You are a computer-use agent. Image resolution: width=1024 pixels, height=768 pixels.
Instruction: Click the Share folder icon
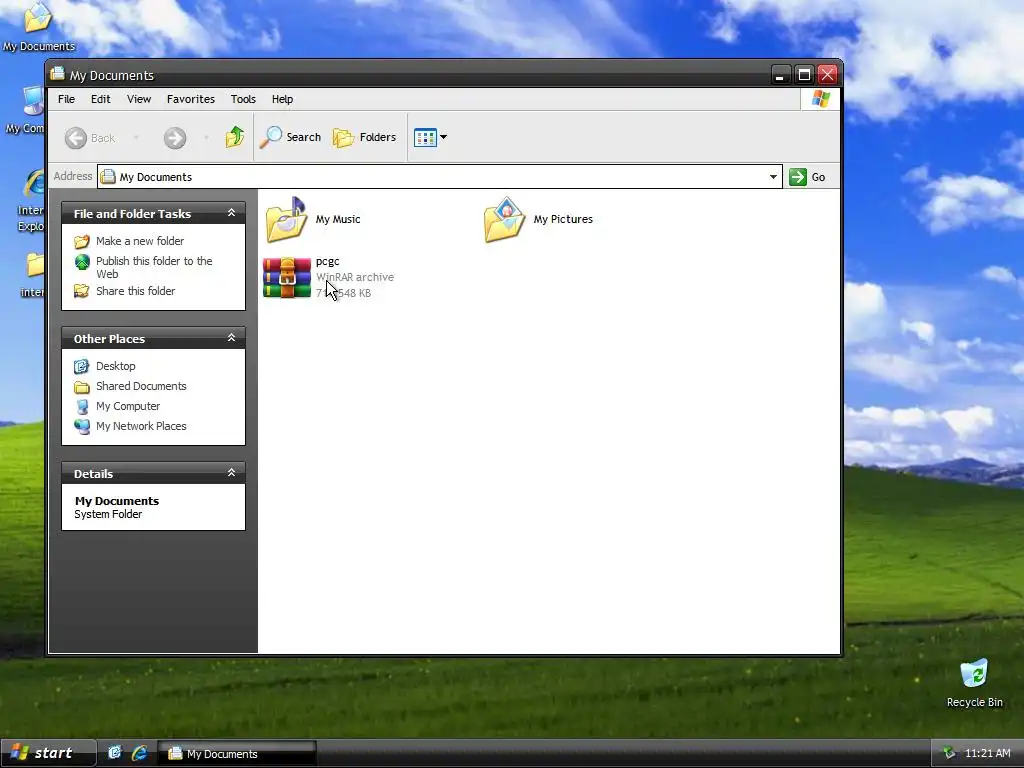point(82,291)
